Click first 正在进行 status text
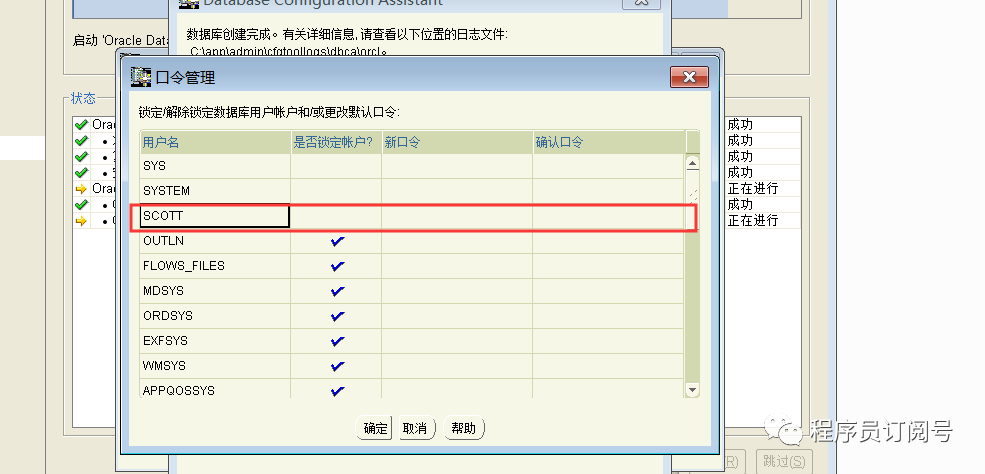This screenshot has width=985, height=474. coord(753,188)
